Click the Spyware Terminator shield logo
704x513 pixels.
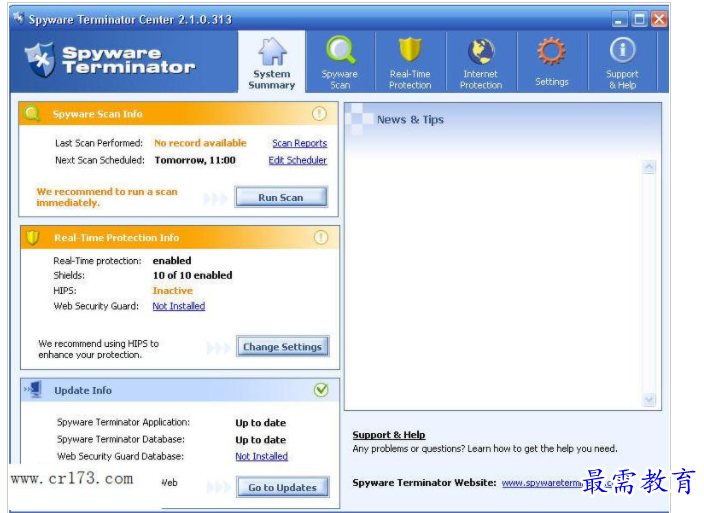(x=40, y=60)
